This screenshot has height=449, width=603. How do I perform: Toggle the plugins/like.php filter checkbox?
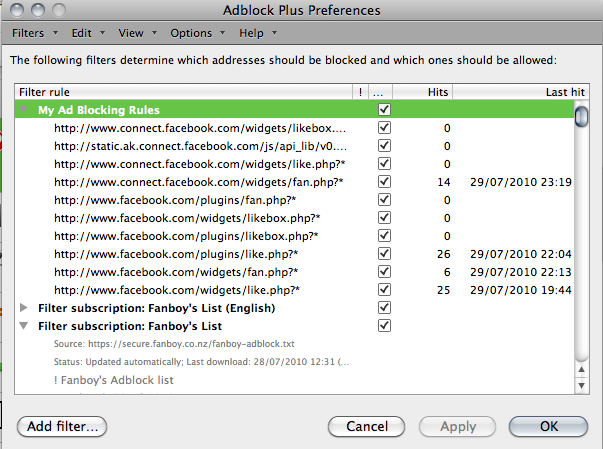[384, 254]
